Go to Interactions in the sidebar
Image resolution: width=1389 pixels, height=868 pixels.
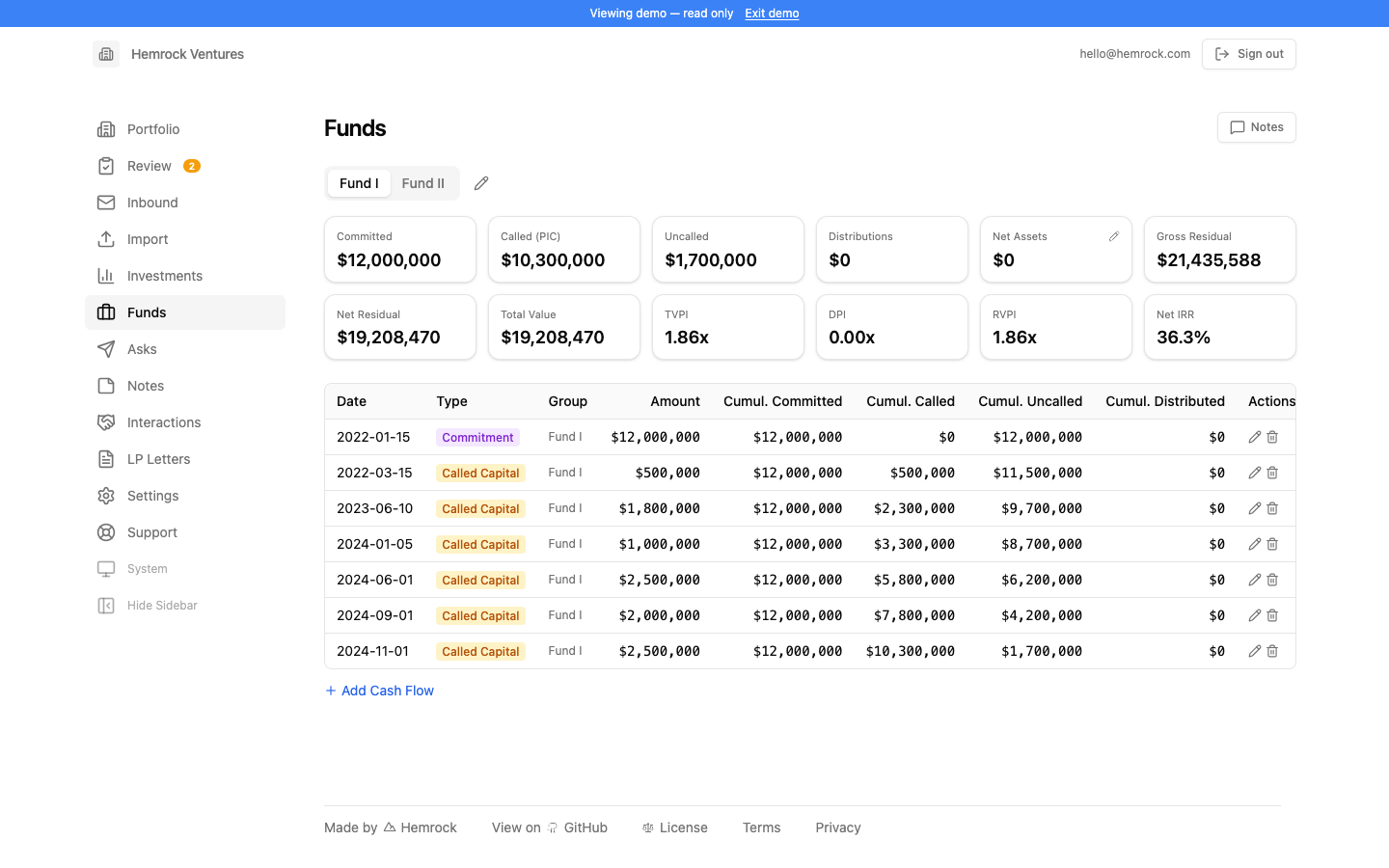point(185,422)
